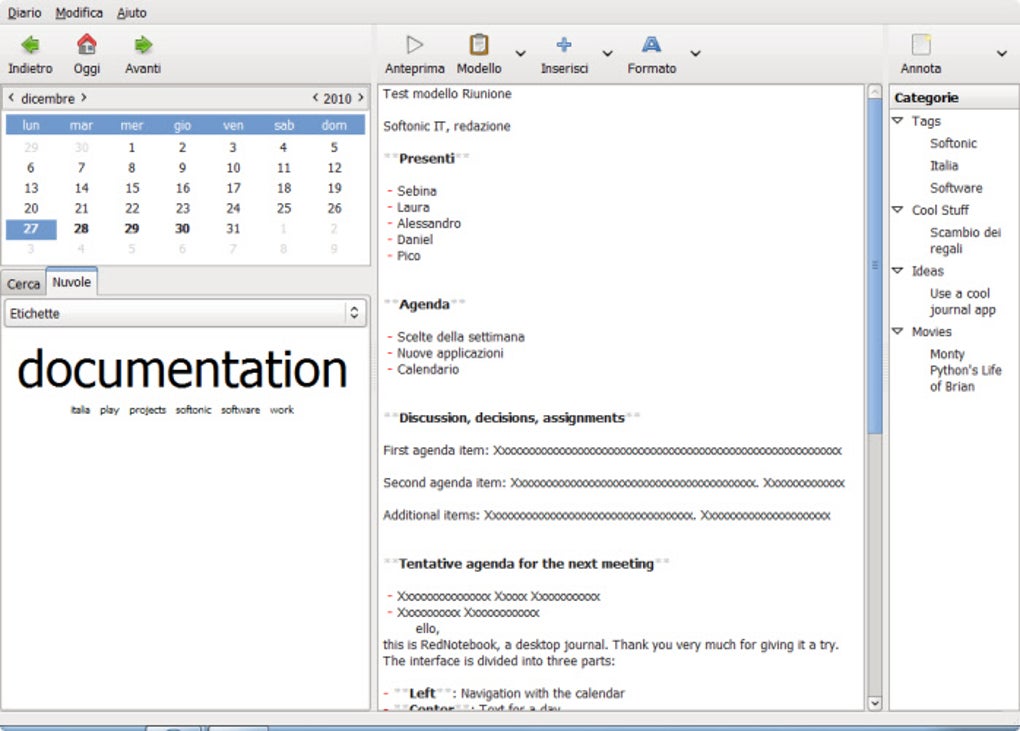
Task: Open the dropdown arrow beside Modello
Action: pos(520,53)
